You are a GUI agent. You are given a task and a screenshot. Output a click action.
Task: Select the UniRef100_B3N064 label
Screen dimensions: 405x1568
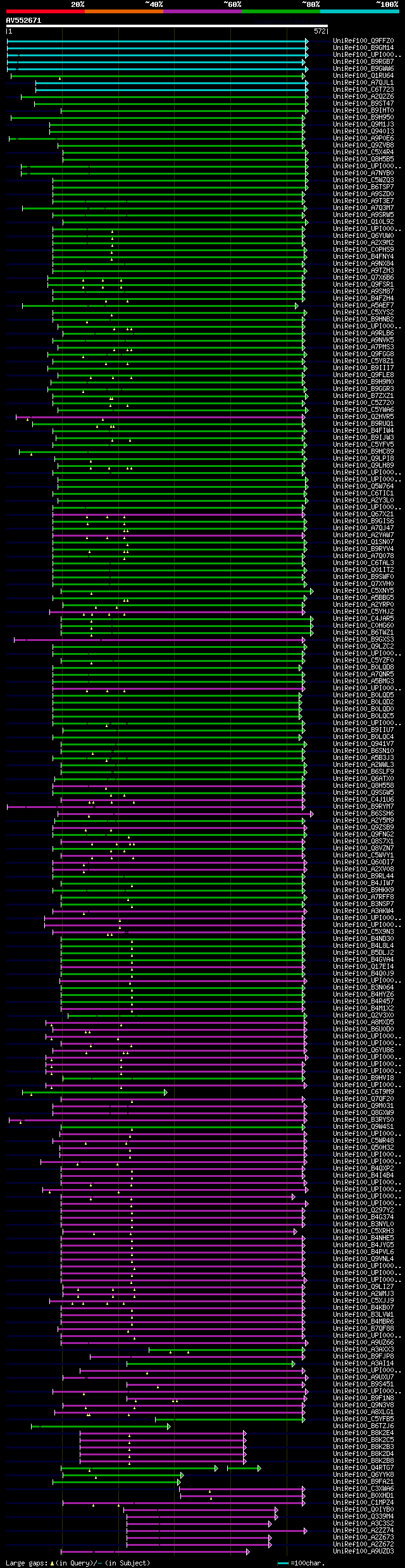pos(363,988)
